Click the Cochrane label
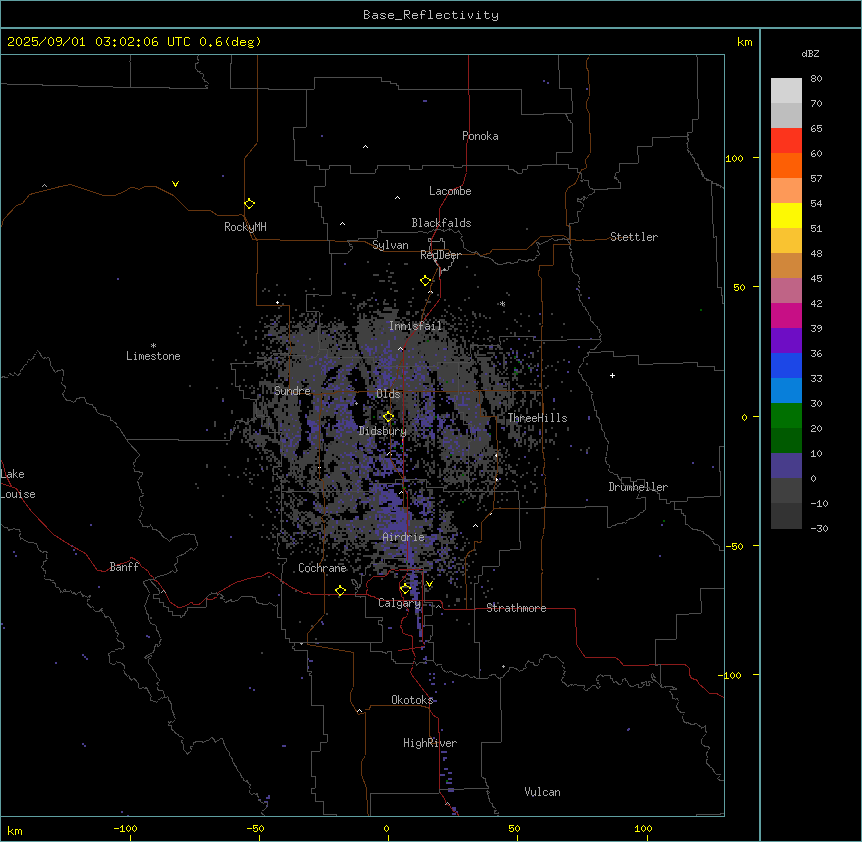 tap(322, 568)
